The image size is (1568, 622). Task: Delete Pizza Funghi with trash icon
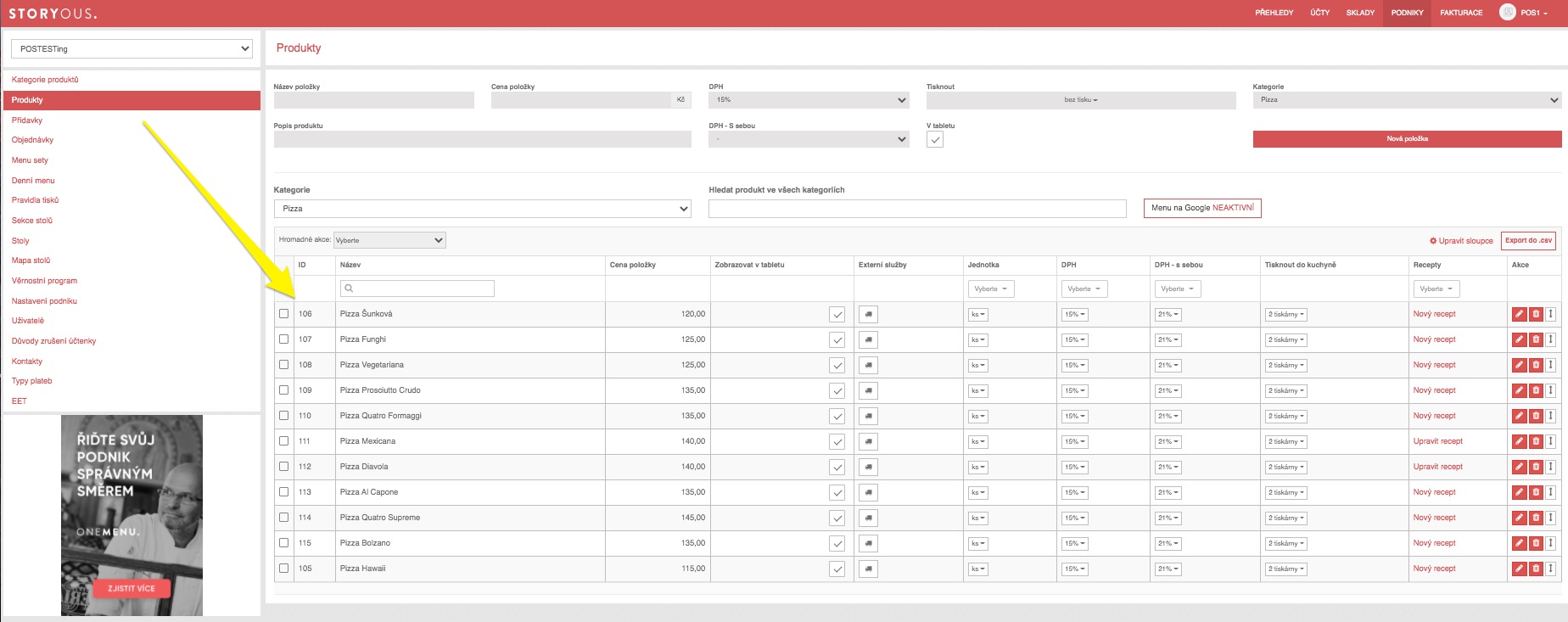(x=1536, y=339)
